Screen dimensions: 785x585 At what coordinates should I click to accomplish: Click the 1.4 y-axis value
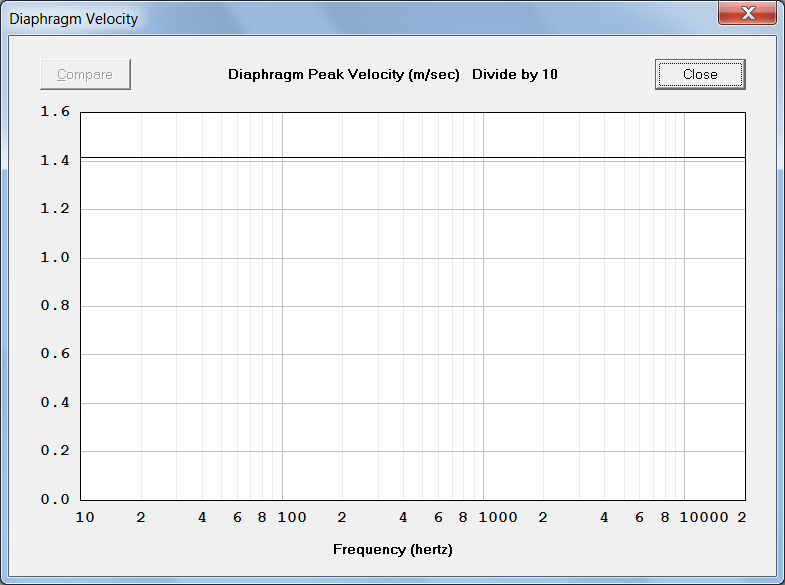click(55, 160)
